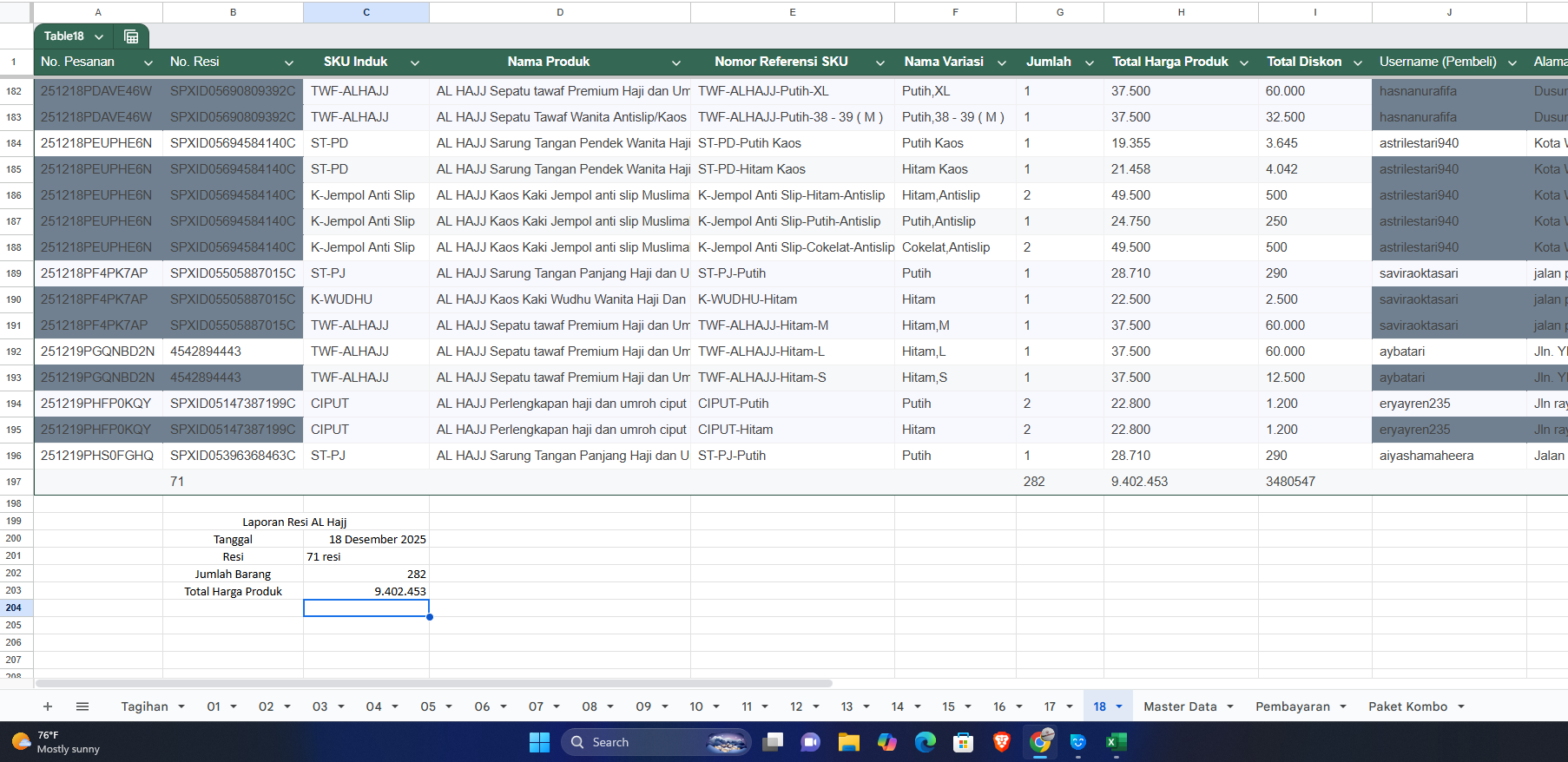The height and width of the screenshot is (762, 1568).
Task: Select the cell K-WUDHU-Hitam
Action: 793,299
